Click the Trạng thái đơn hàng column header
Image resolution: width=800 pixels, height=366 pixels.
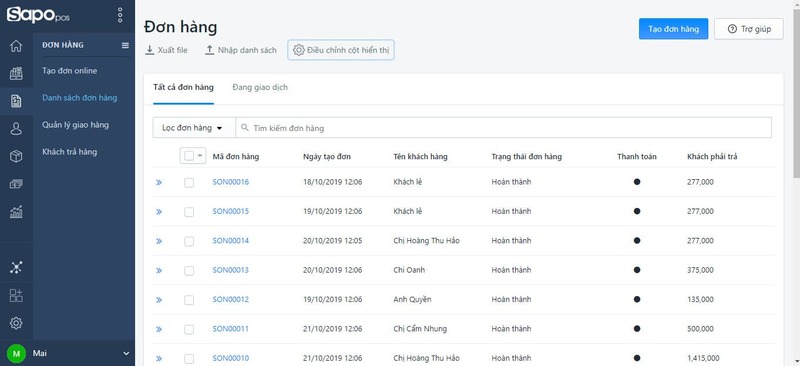pos(527,157)
